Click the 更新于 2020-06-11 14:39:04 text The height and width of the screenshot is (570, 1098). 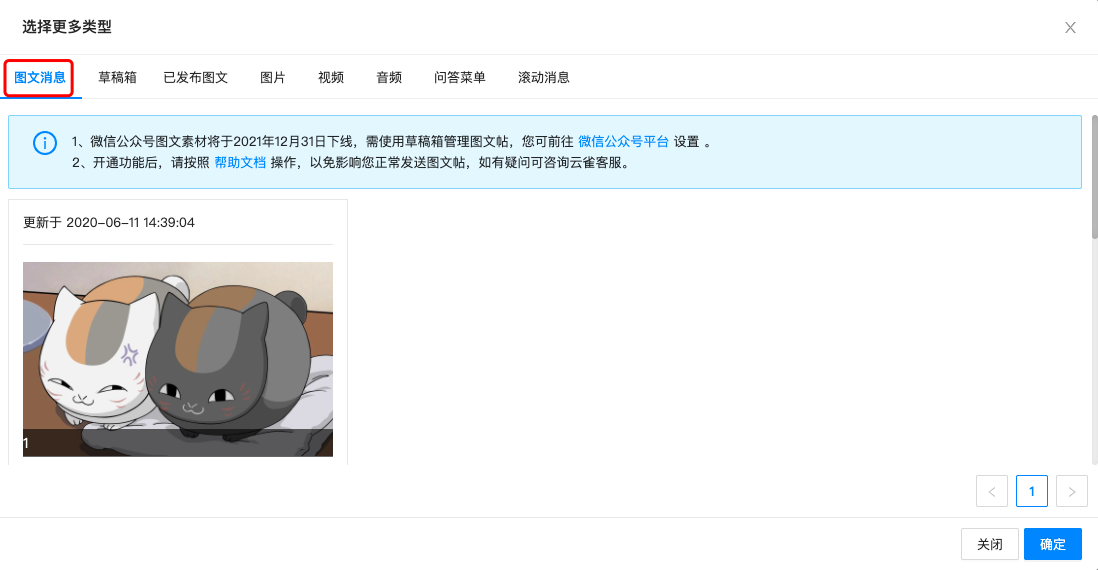click(x=109, y=223)
